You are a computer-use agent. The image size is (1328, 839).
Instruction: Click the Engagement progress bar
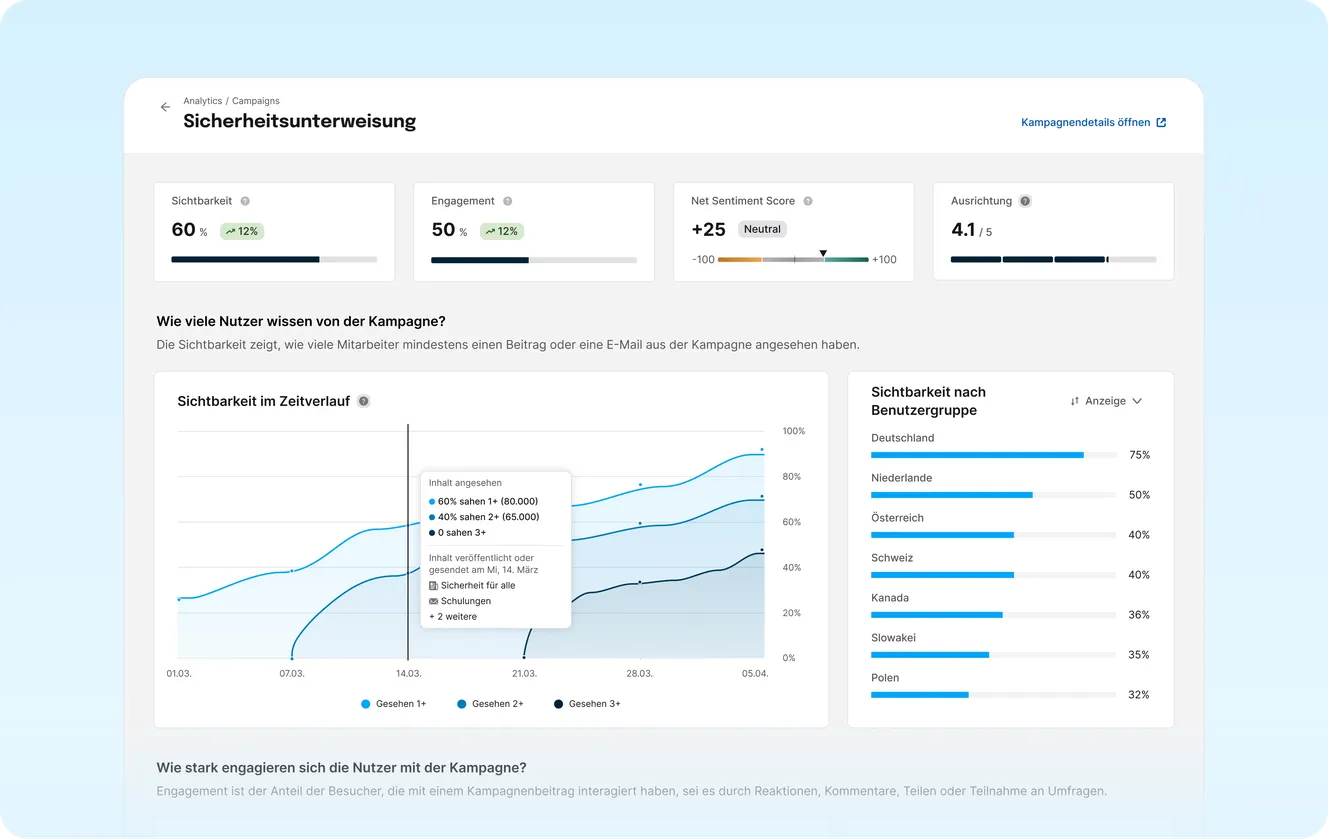tap(534, 260)
